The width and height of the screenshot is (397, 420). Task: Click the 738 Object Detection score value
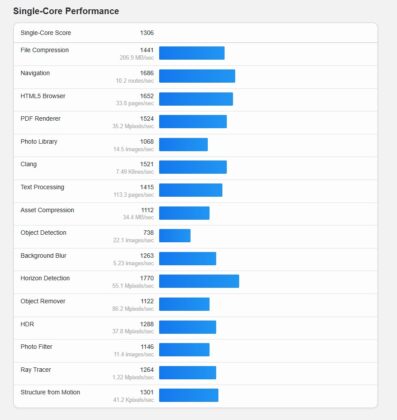tap(149, 232)
